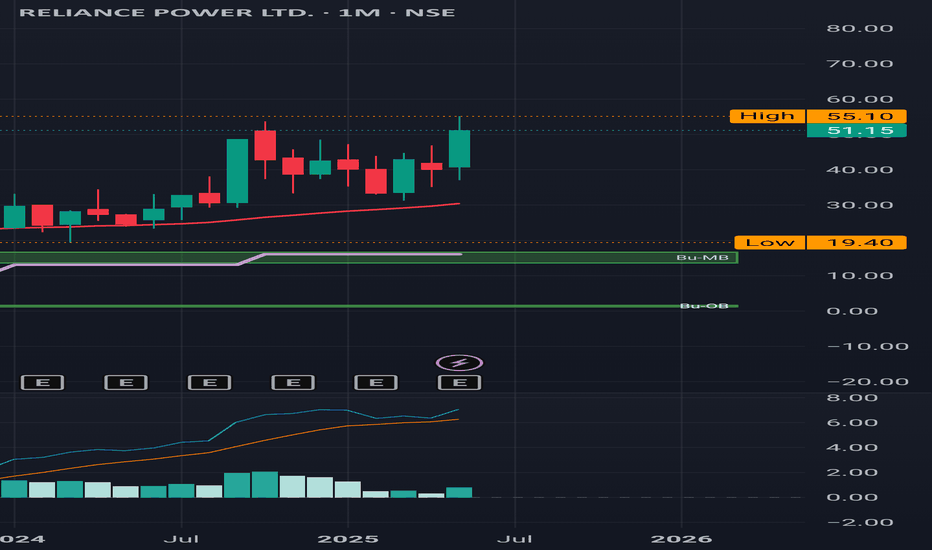Click the 55.10 high value tag
The width and height of the screenshot is (932, 550).
857,116
